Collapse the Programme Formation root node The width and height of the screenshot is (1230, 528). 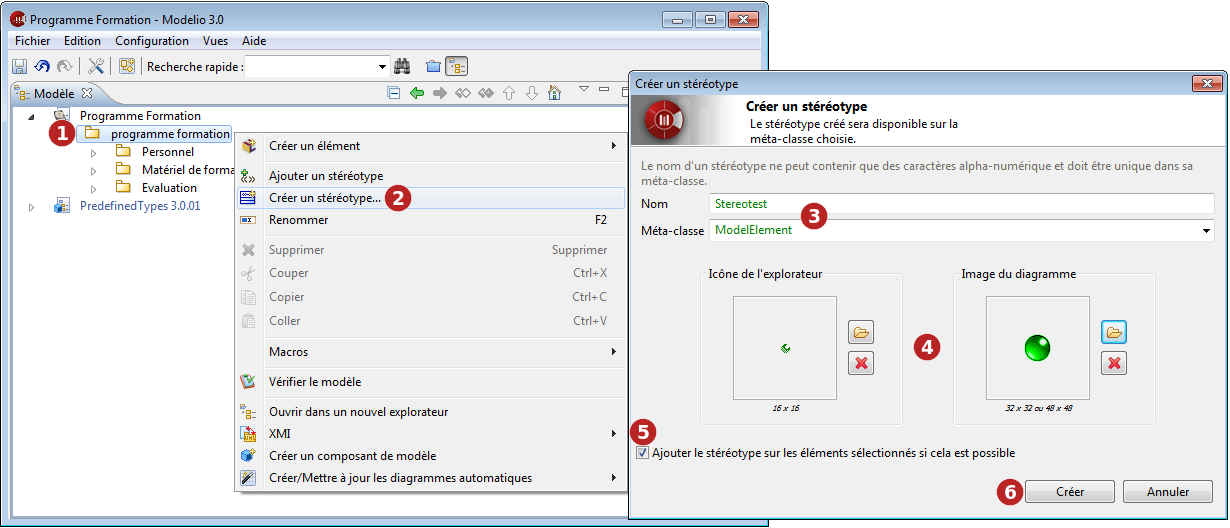[x=31, y=116]
